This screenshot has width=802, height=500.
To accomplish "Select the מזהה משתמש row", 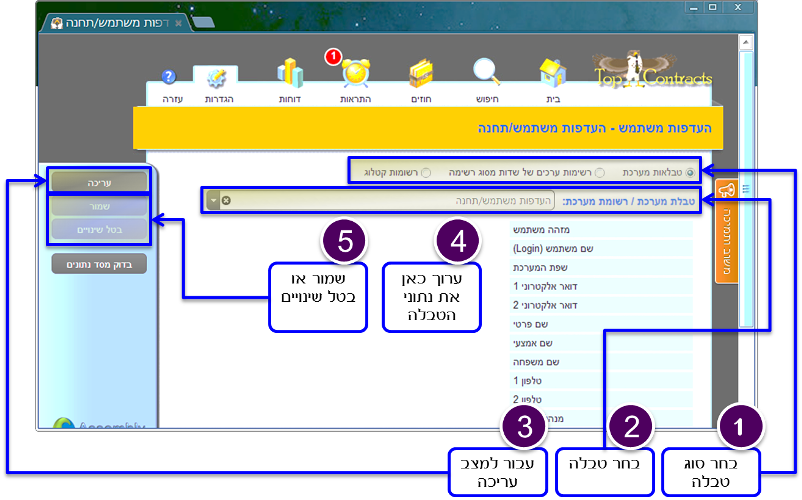I will tap(602, 230).
